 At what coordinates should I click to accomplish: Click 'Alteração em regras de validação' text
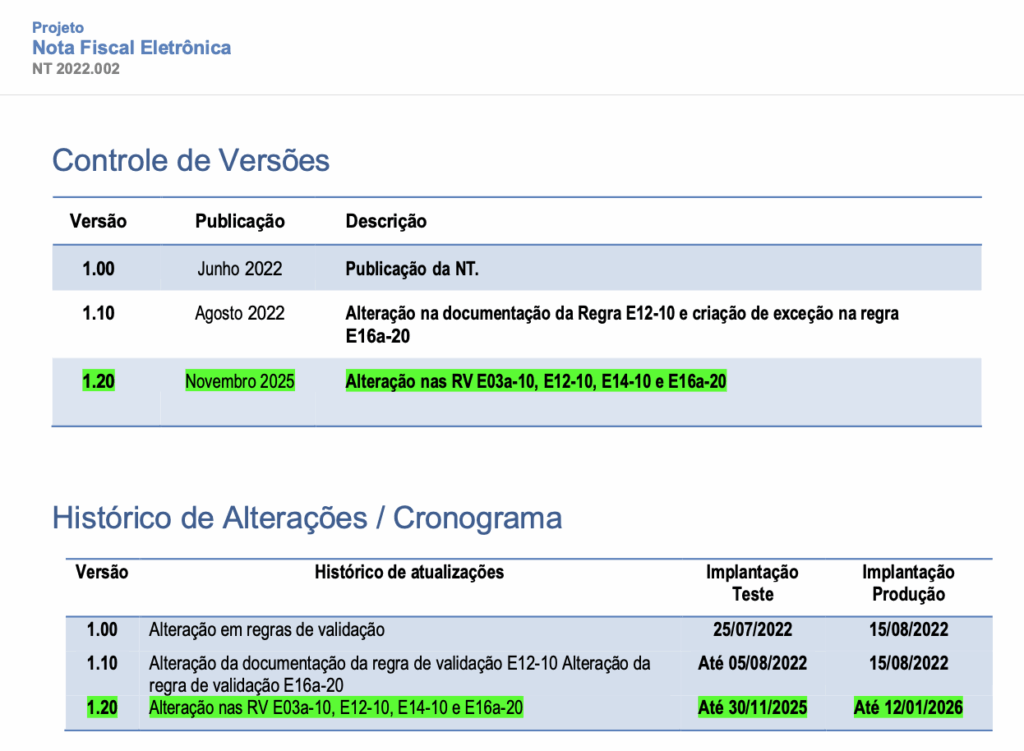[266, 630]
